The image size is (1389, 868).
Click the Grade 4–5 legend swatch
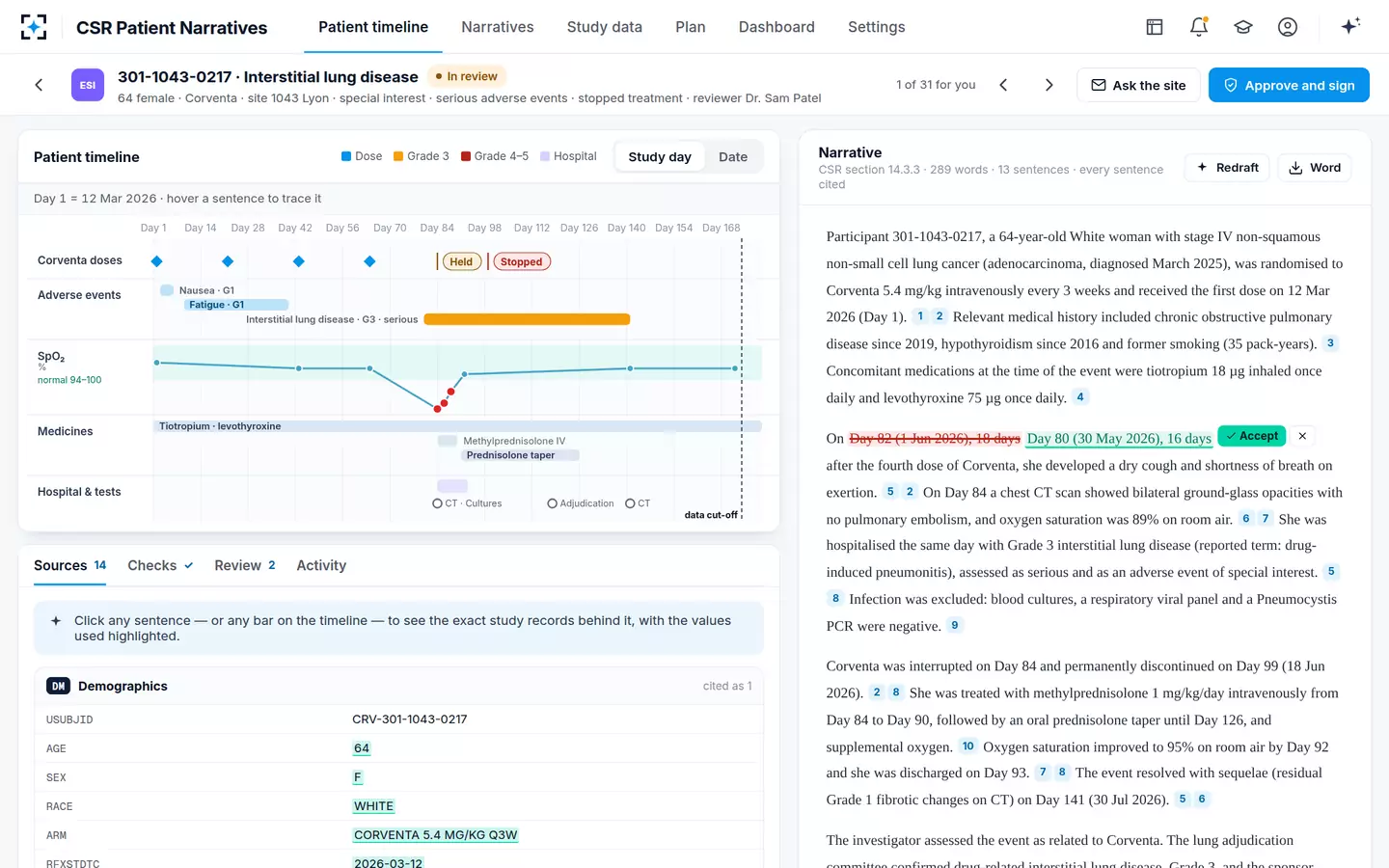pos(466,156)
